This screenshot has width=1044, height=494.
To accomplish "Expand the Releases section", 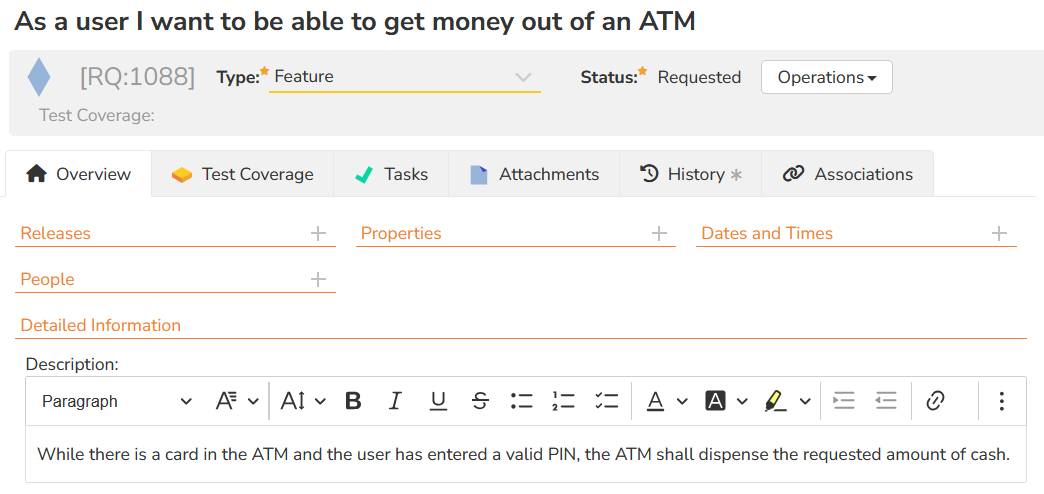I will click(318, 234).
